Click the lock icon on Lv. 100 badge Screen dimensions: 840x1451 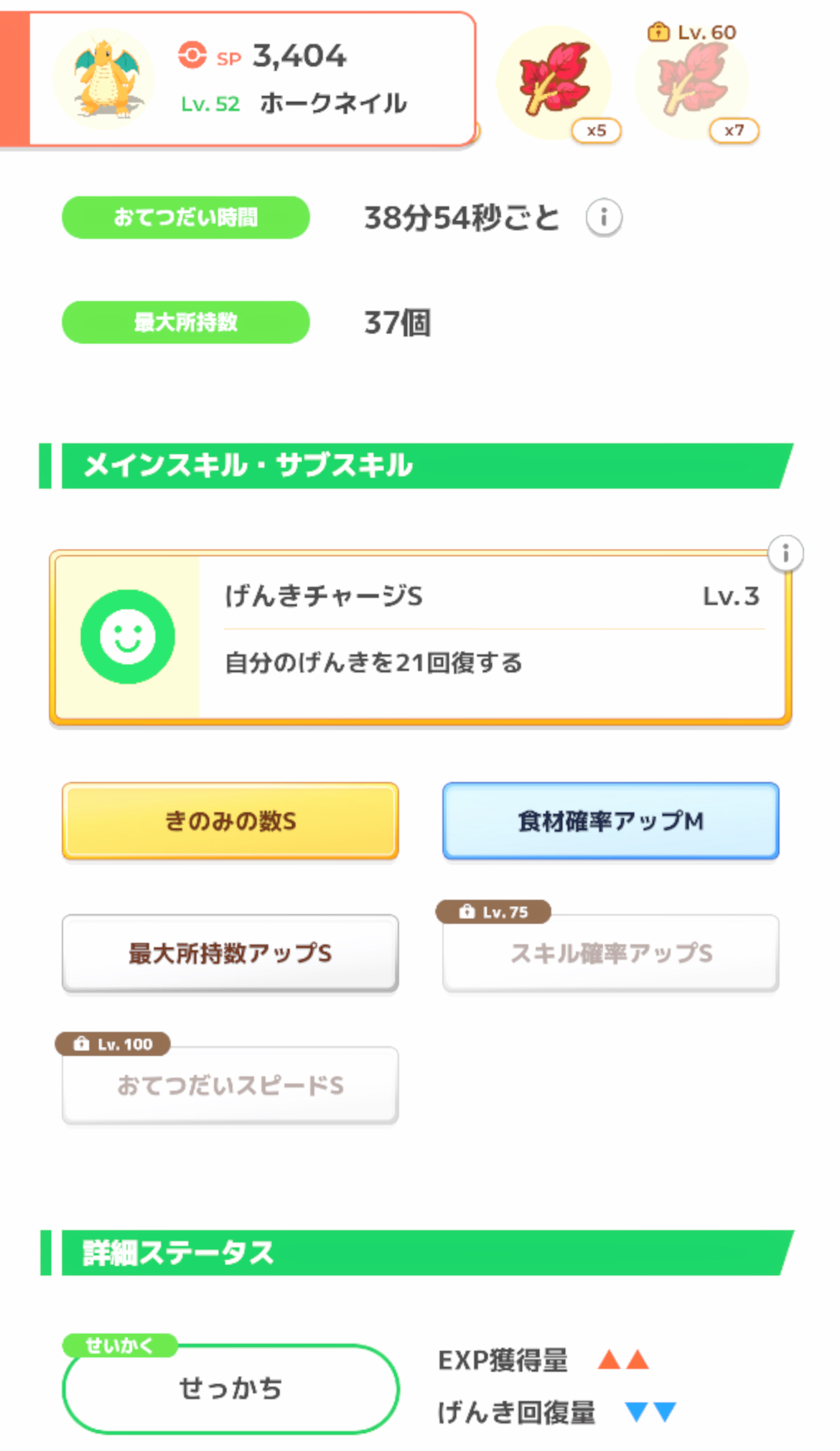[82, 1044]
